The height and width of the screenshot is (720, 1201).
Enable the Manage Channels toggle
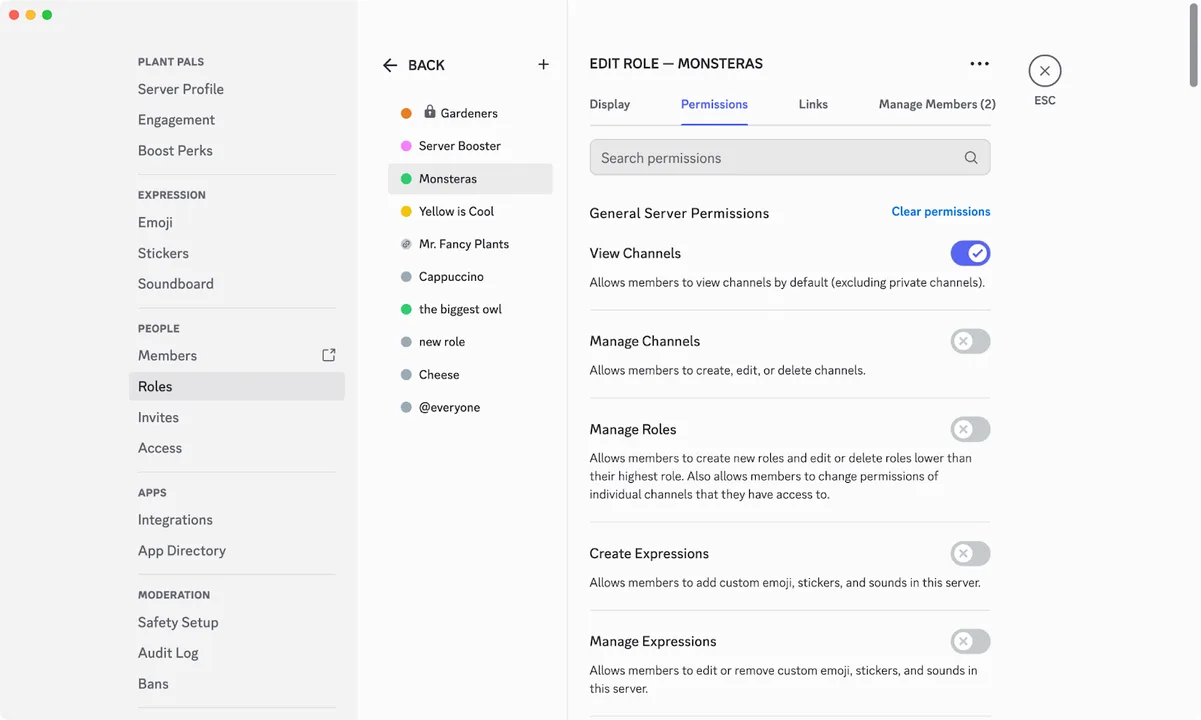(970, 341)
